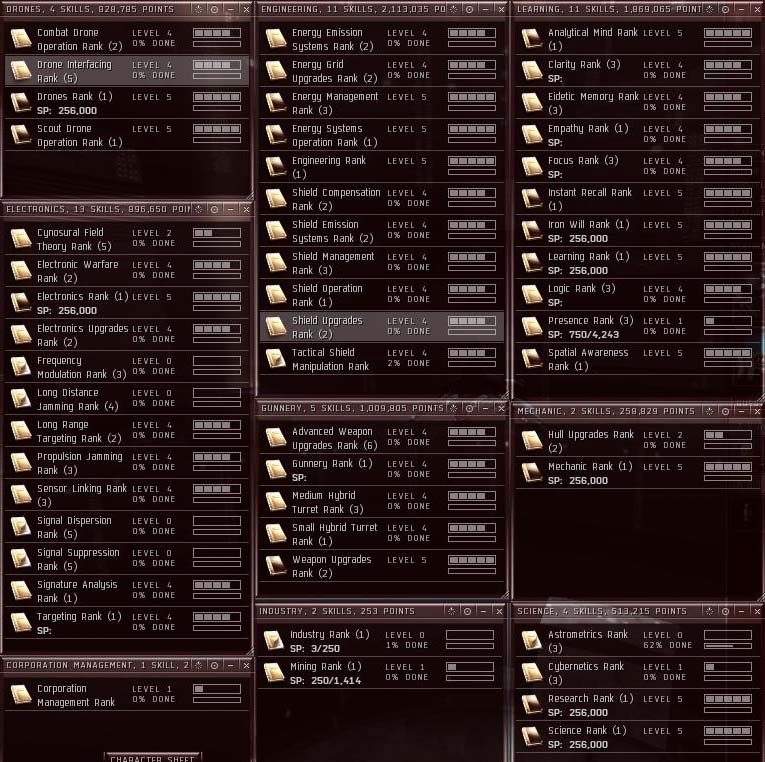Toggle the circle pin in Engineering window header

469,9
